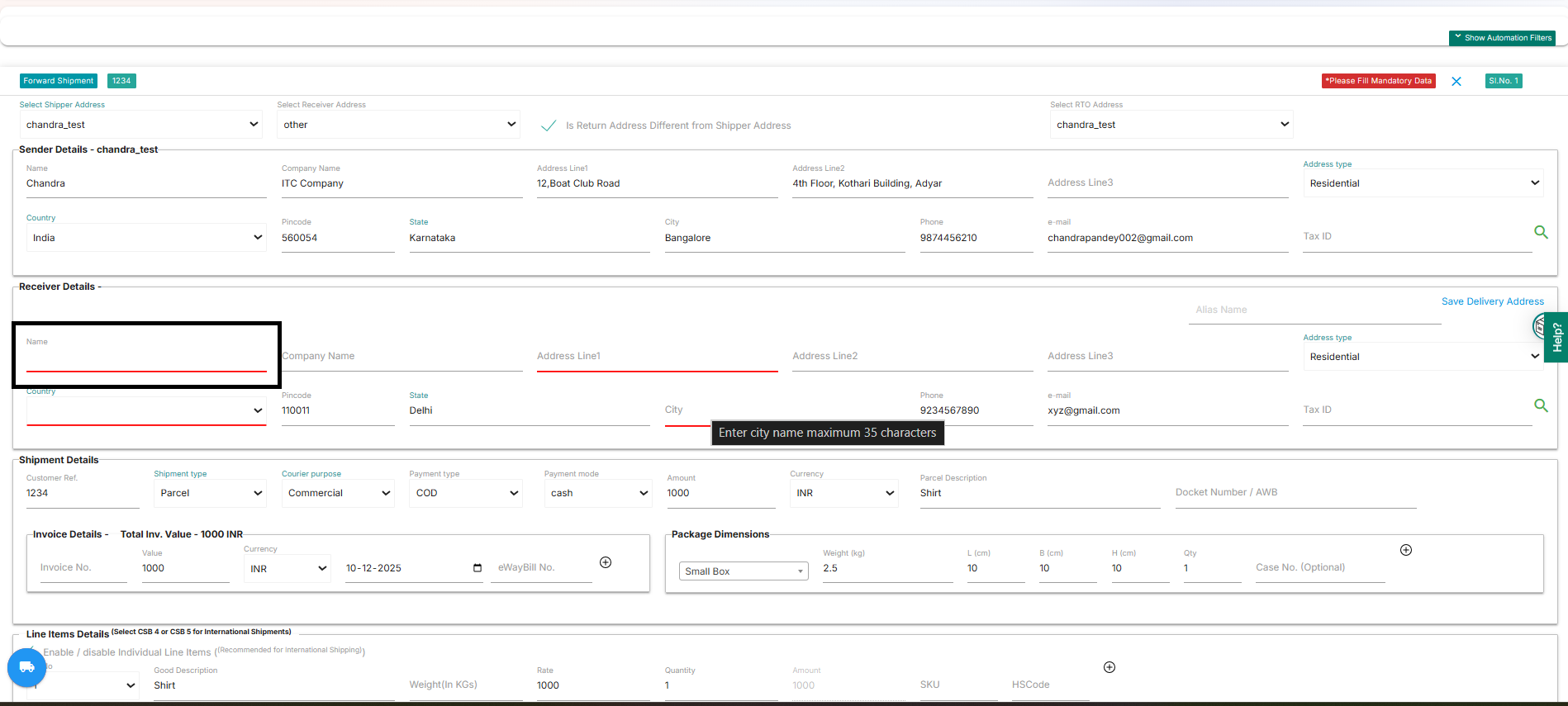Add another package dimension row
The height and width of the screenshot is (706, 1568).
tap(1406, 550)
